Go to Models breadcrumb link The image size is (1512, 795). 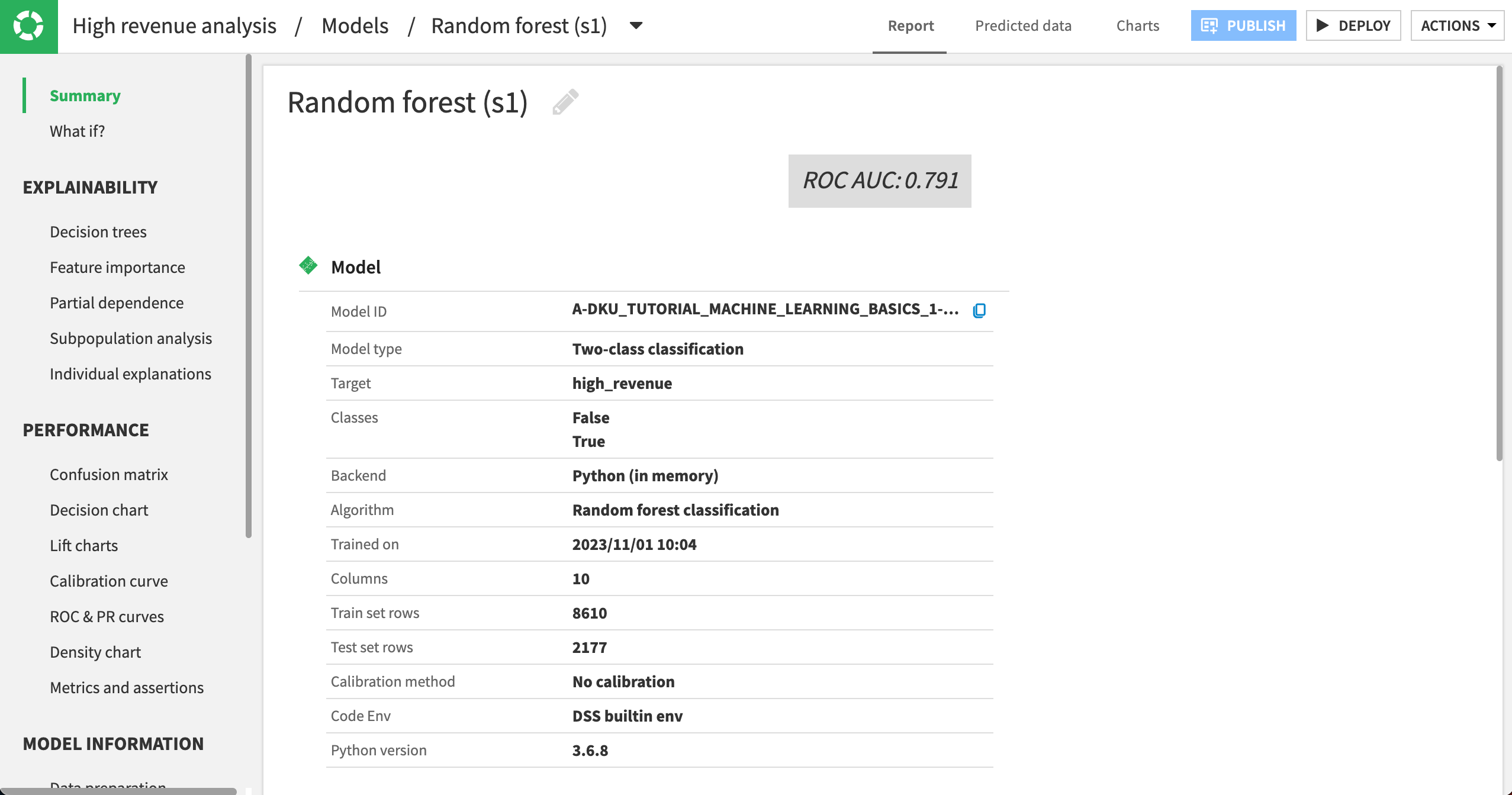coord(355,25)
